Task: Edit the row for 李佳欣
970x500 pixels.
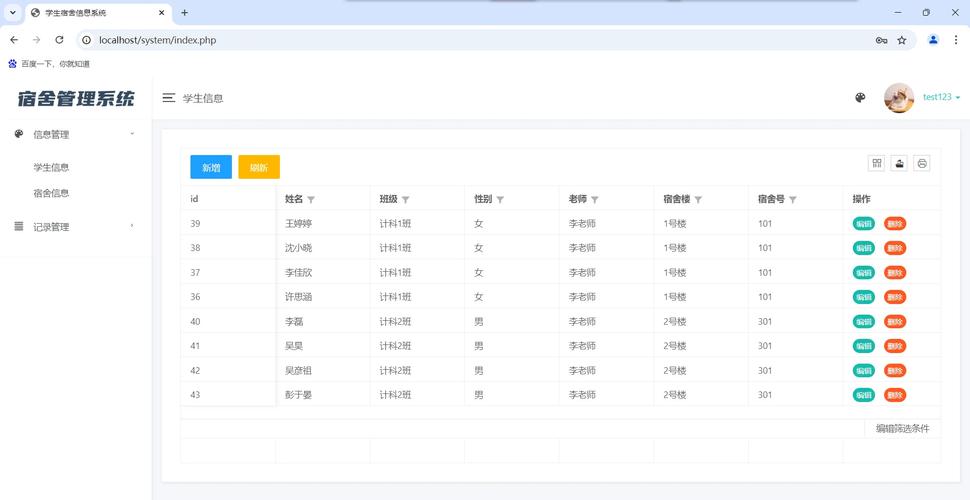Action: (864, 272)
